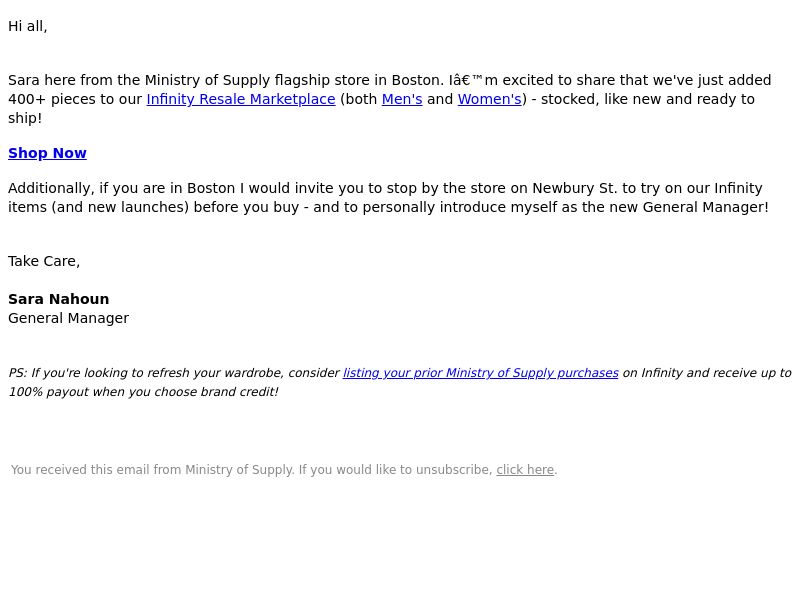Click the 'Sara here from' opening words
This screenshot has height=600, width=800.
pos(60,80)
